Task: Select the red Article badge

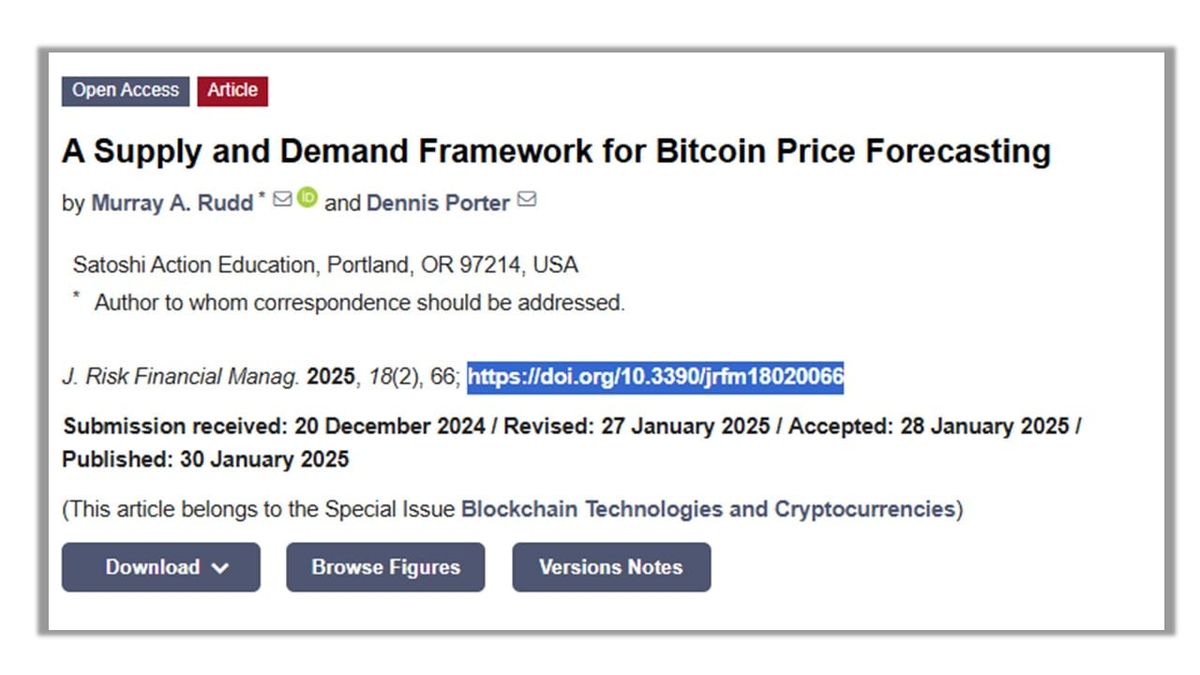Action: 232,90
